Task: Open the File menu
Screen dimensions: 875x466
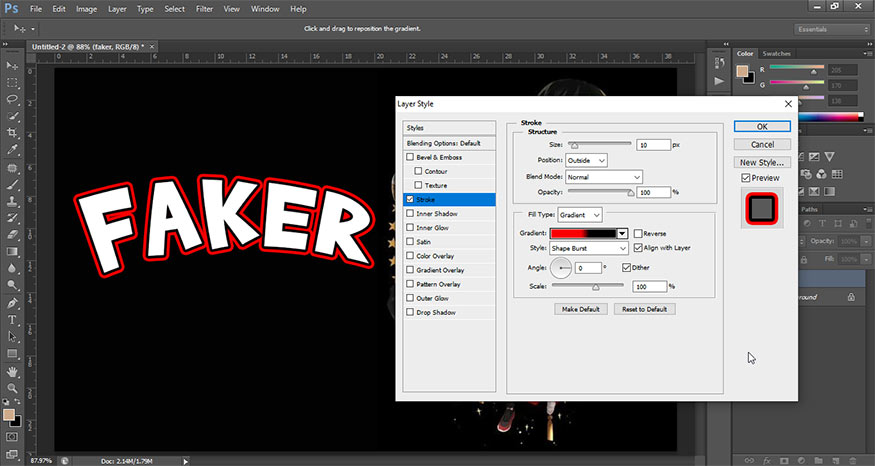Action: pos(36,9)
